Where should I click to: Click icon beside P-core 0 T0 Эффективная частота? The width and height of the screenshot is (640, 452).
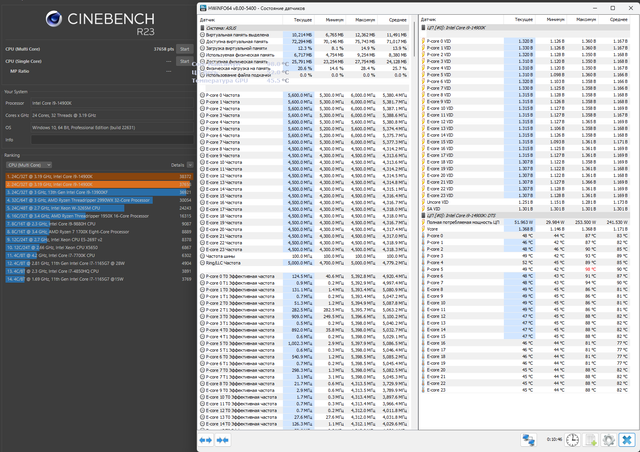coord(202,276)
